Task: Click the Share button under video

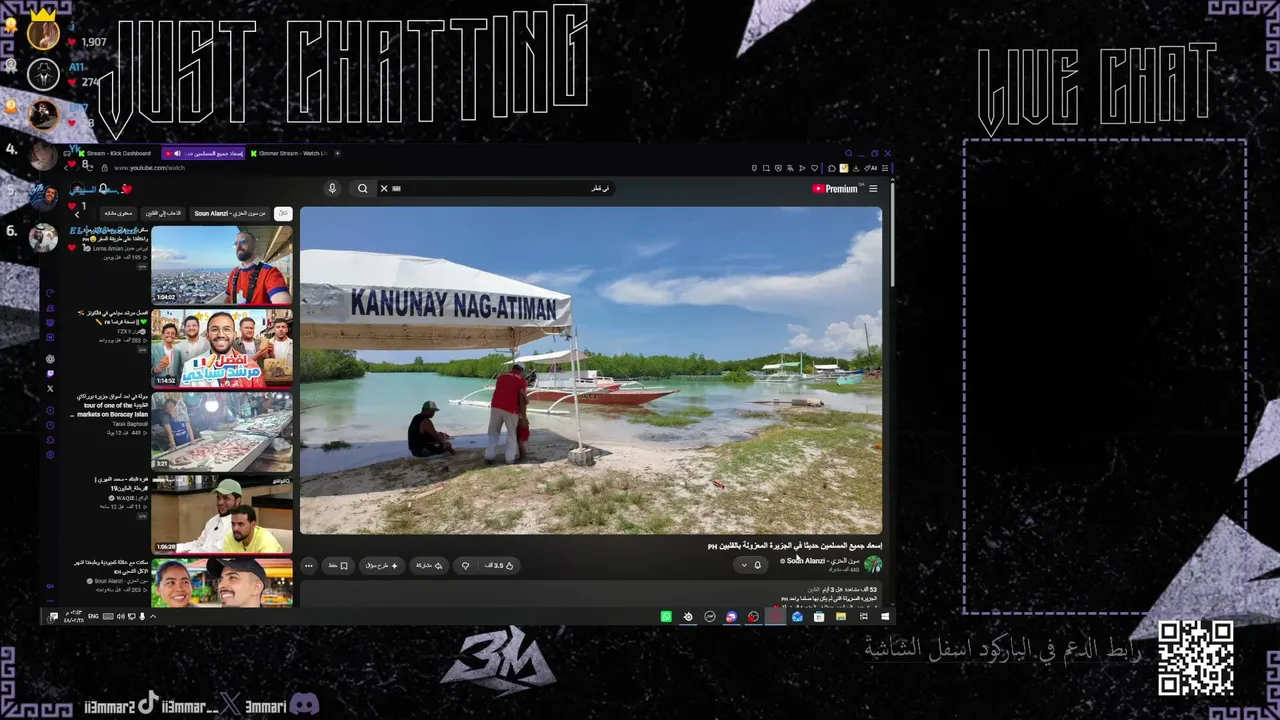Action: tap(429, 566)
